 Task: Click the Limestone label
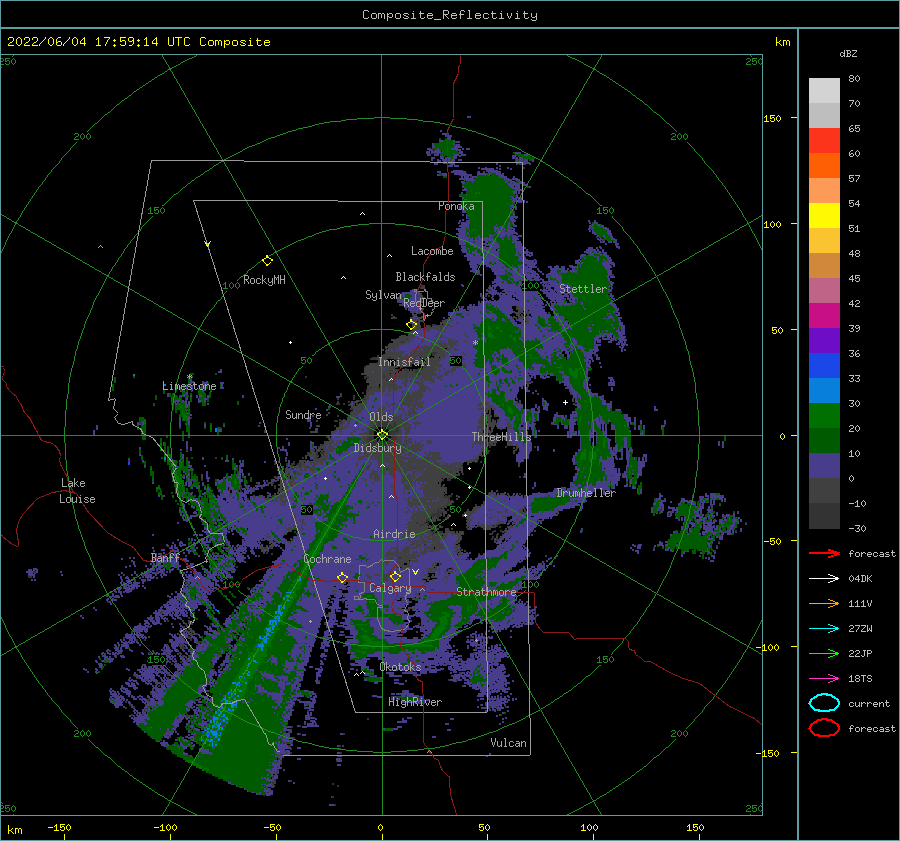tap(189, 386)
